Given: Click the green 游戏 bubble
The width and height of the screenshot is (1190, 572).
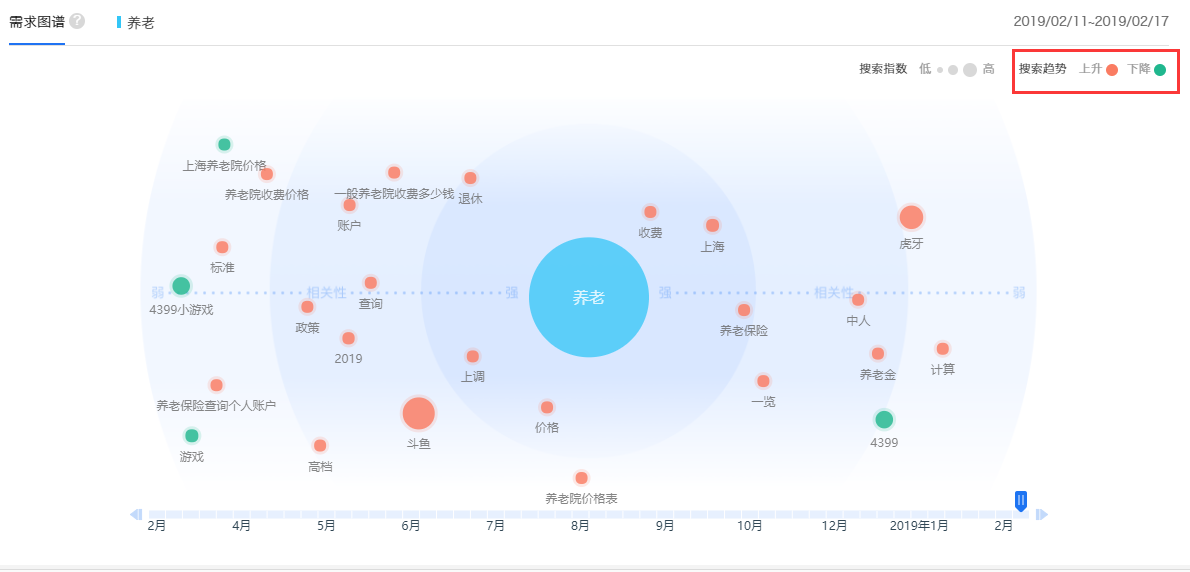Looking at the screenshot, I should pyautogui.click(x=192, y=435).
